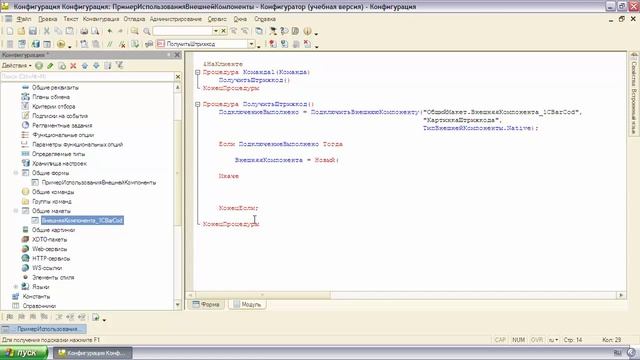Open Print Preview from the toolbar
640x360 pixels.
(x=95, y=31)
